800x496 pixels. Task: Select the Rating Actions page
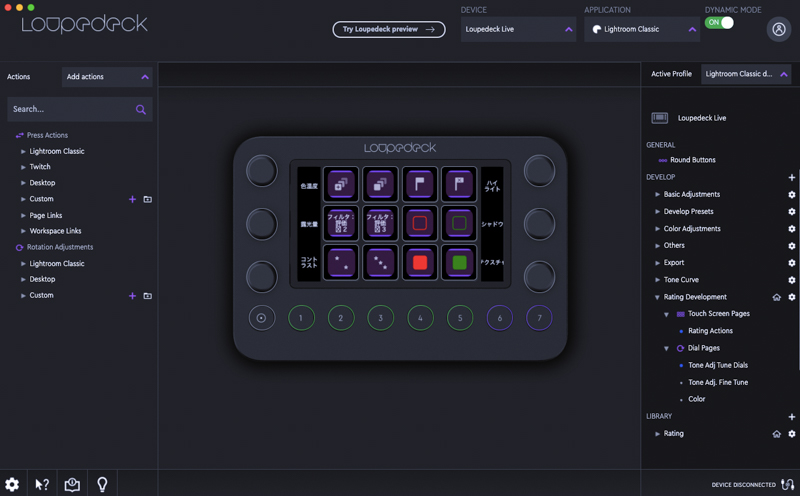tap(710, 331)
